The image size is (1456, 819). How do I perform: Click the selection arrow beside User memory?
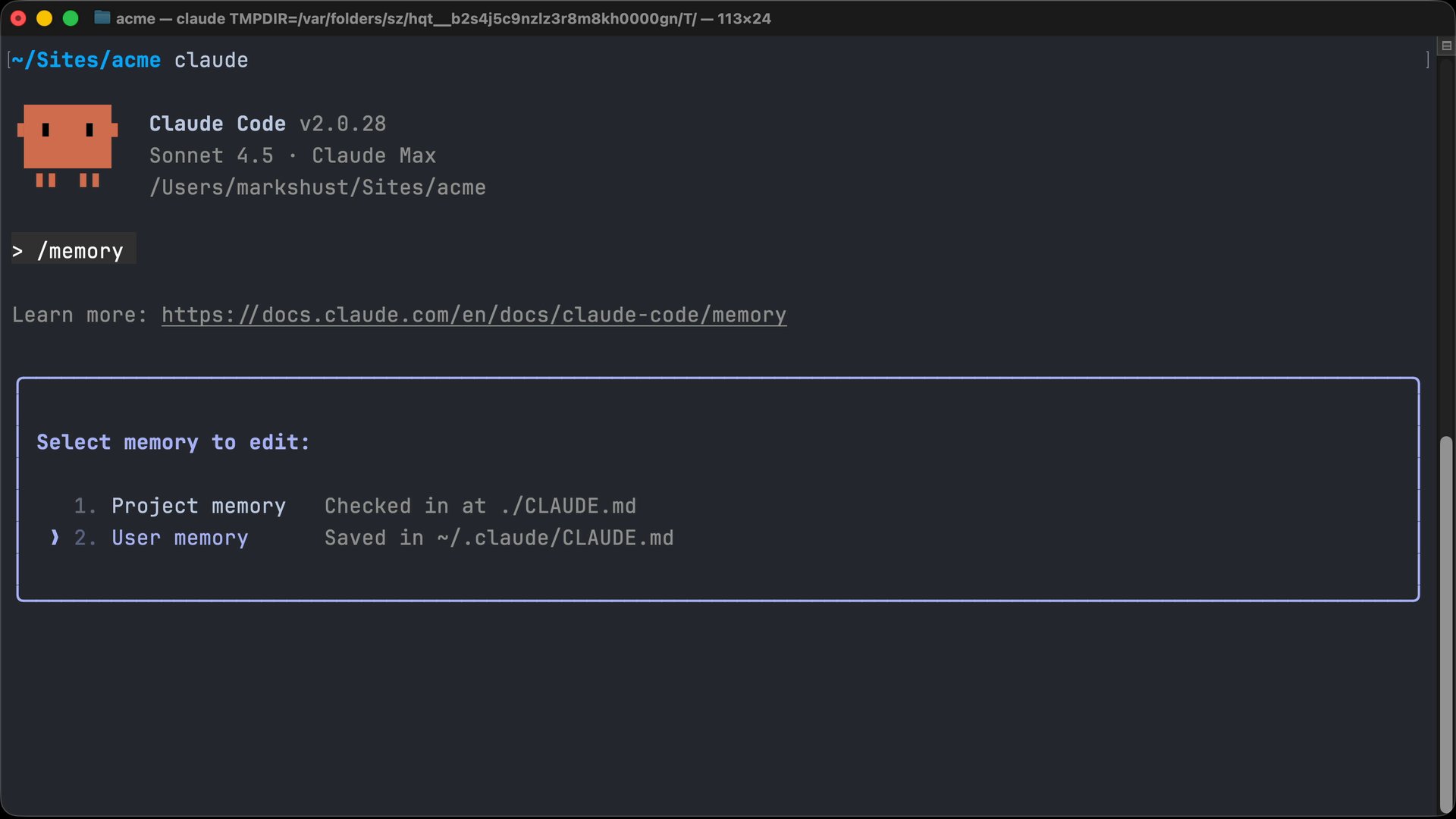coord(55,538)
